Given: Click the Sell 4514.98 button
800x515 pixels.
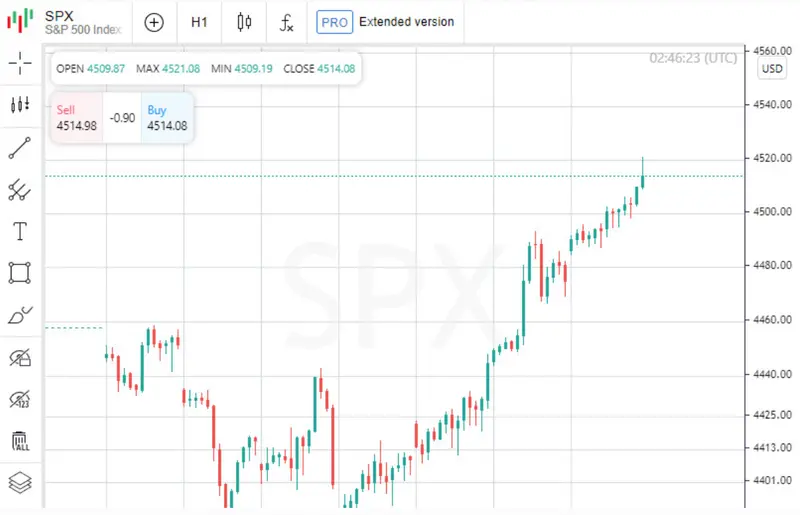Looking at the screenshot, I should [x=76, y=118].
